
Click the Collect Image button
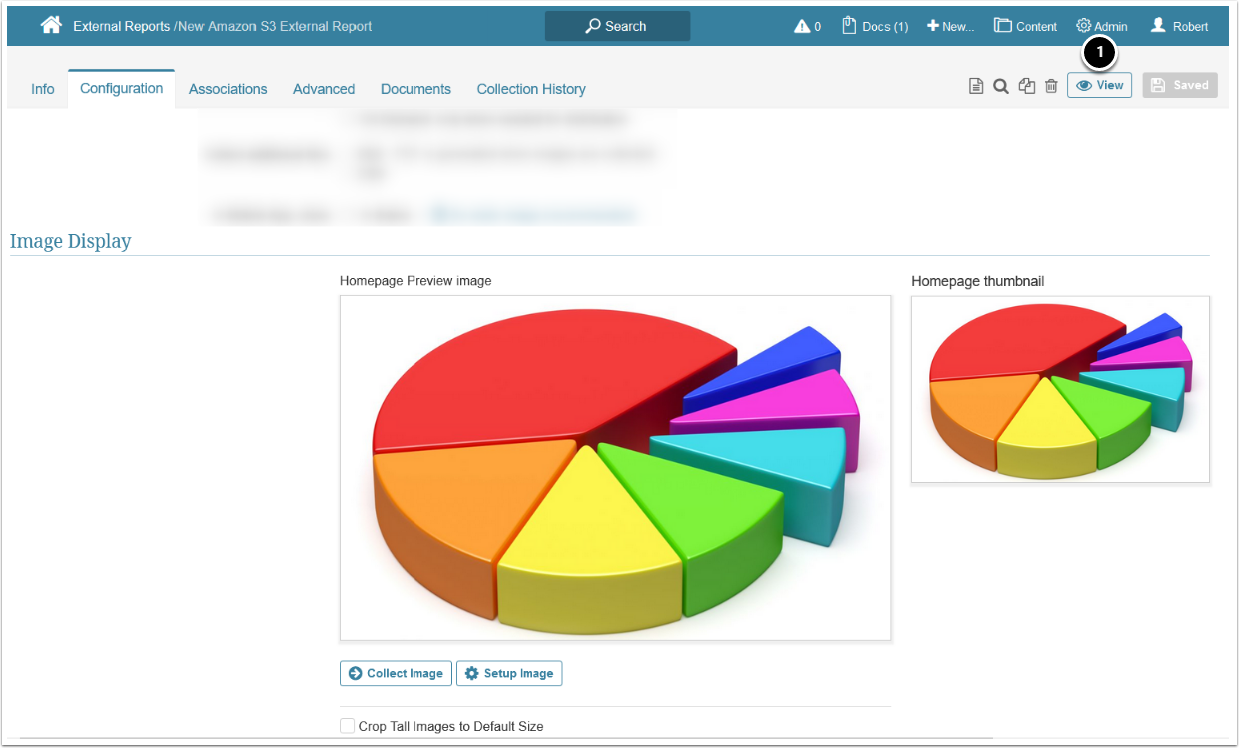tap(396, 673)
